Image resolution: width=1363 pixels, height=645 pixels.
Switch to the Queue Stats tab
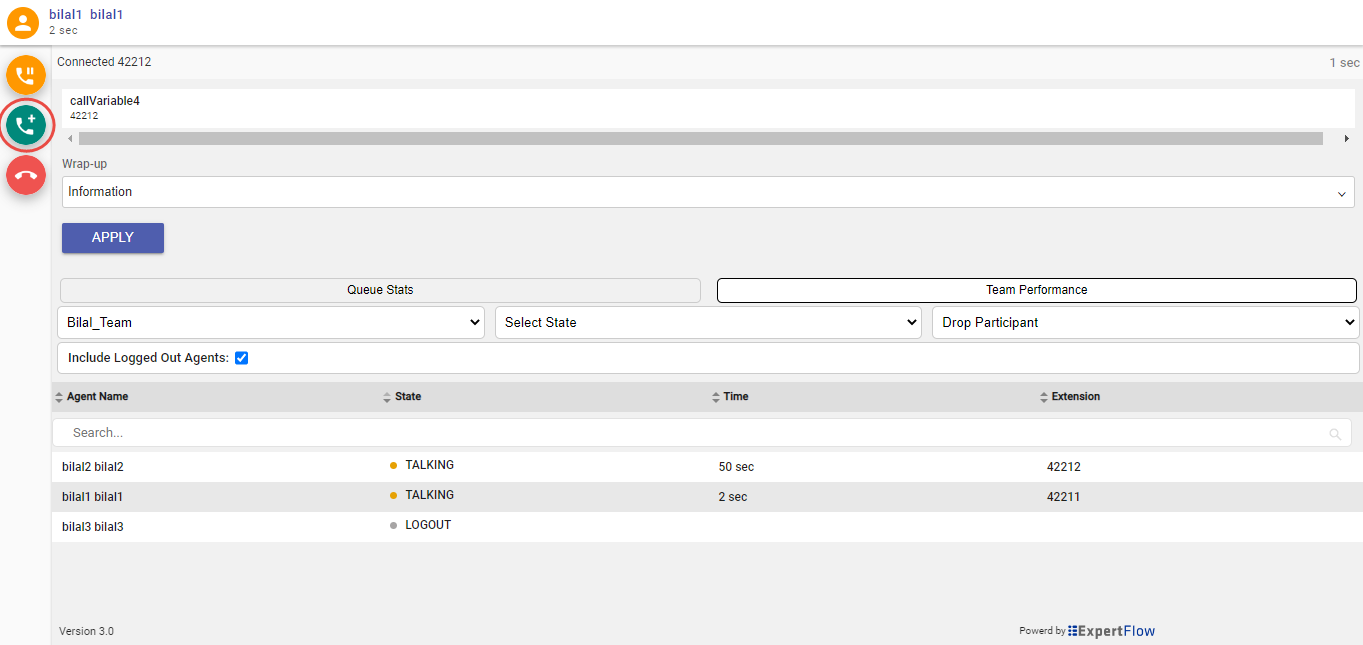380,290
